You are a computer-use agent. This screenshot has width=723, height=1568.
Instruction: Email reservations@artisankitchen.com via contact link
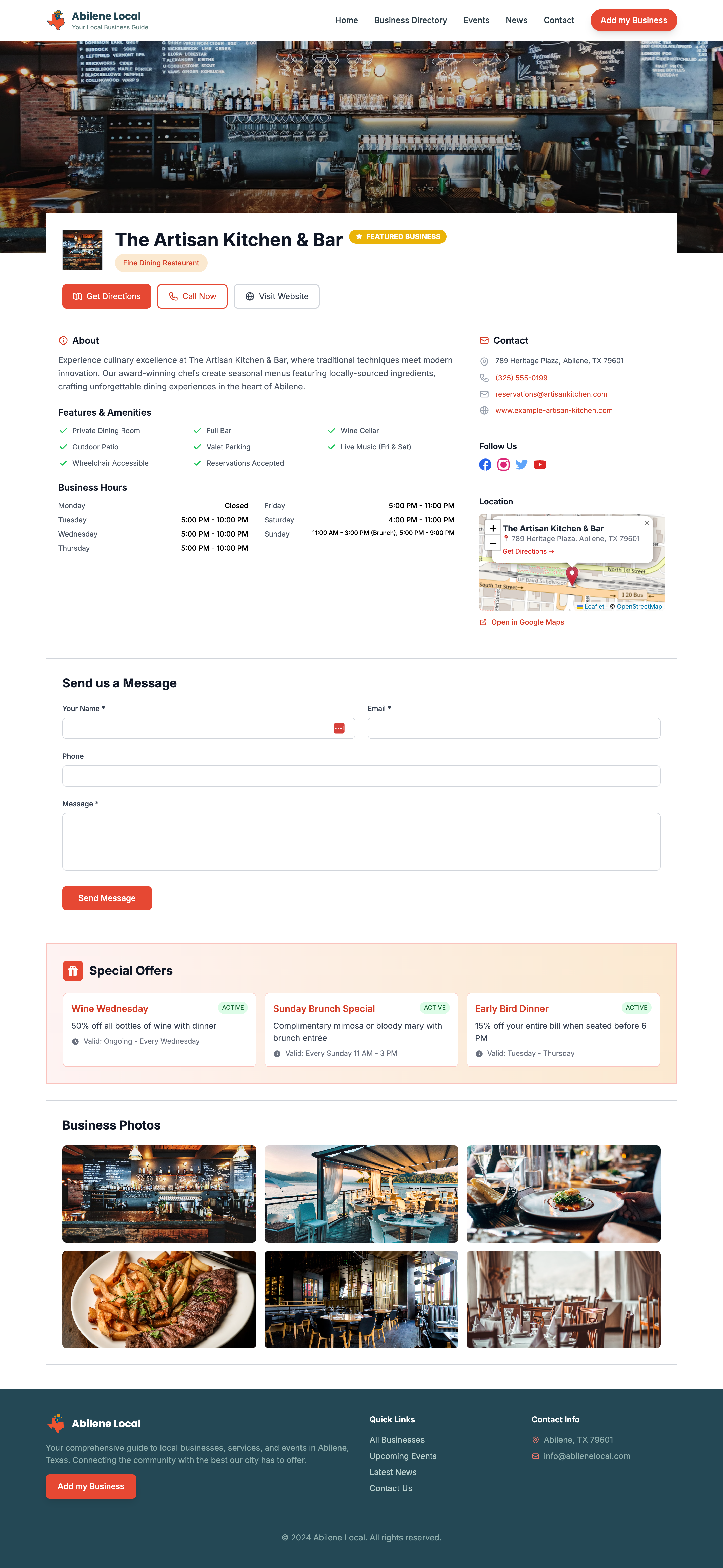(550, 394)
